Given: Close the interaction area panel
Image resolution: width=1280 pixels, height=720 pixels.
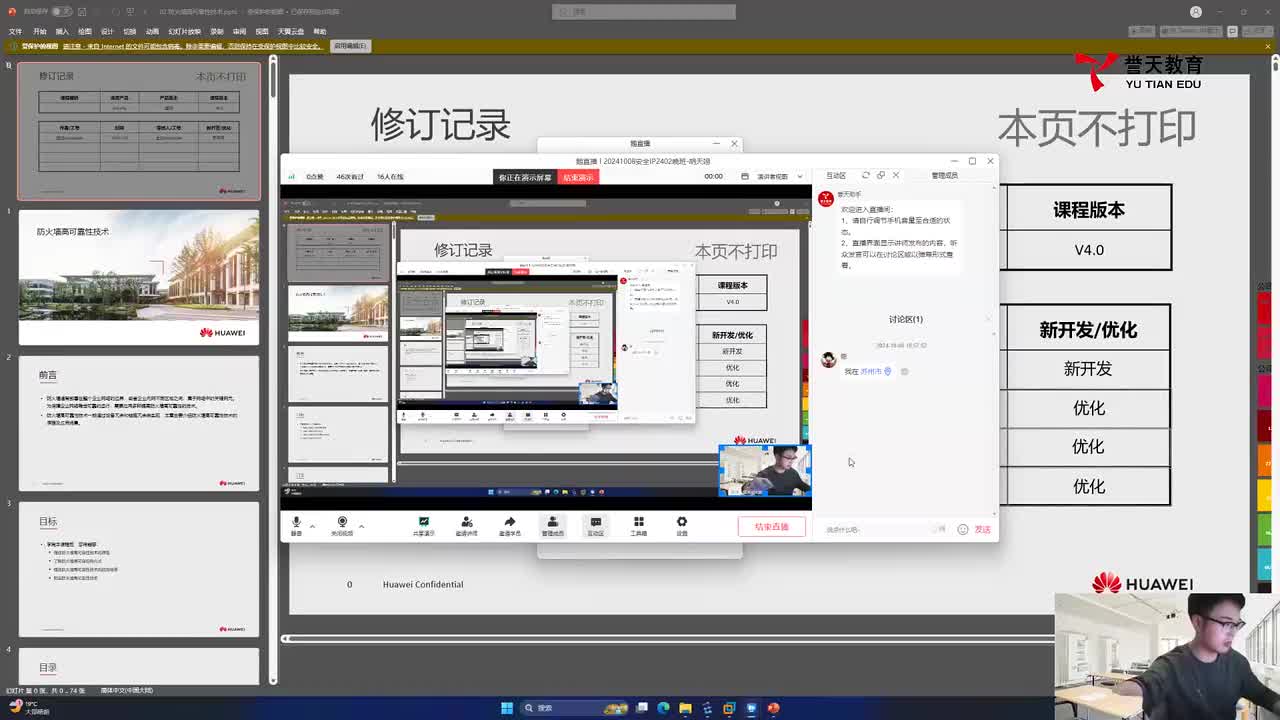Looking at the screenshot, I should click(x=896, y=175).
